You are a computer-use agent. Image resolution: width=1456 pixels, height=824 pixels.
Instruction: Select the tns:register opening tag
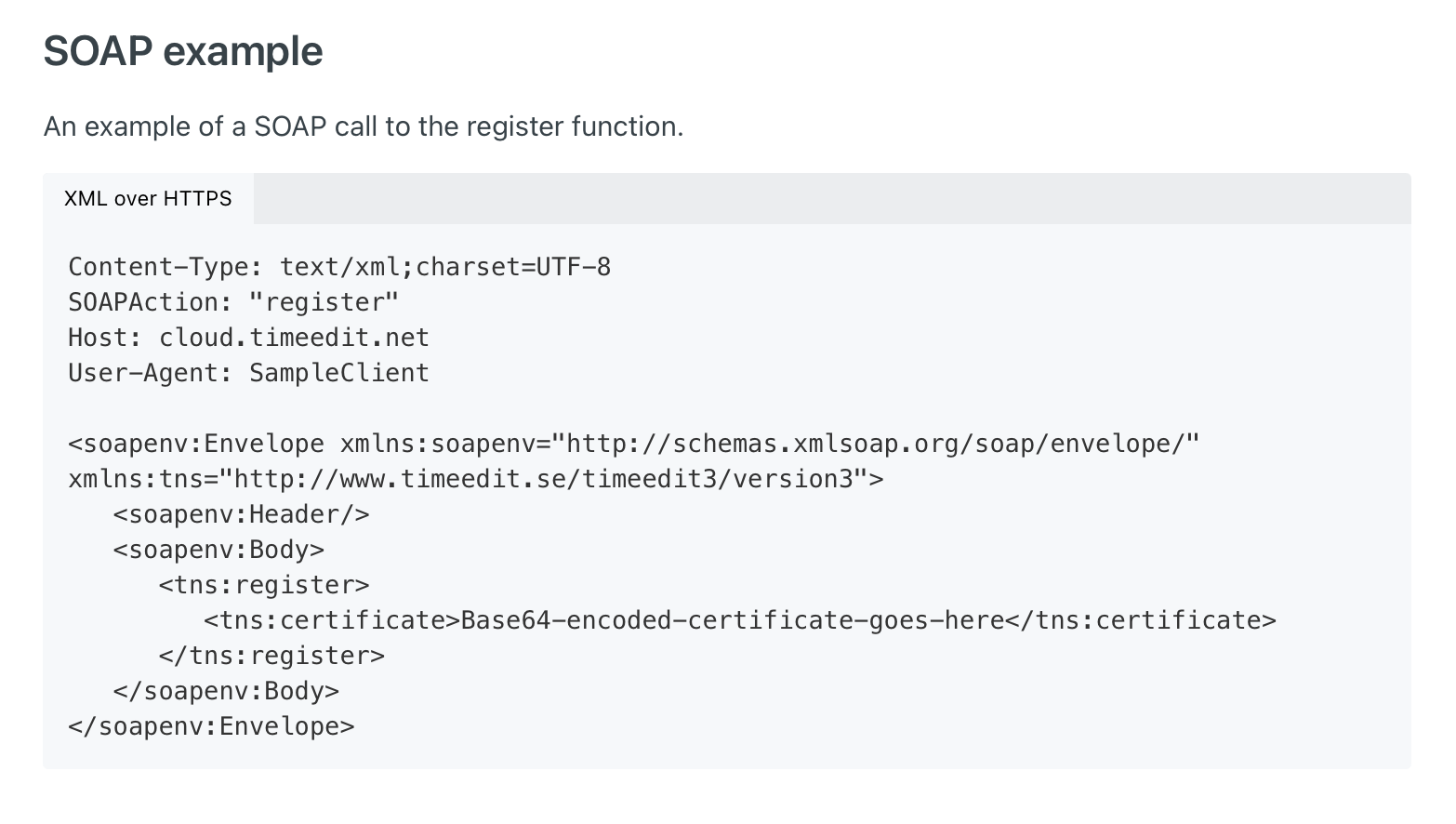click(263, 584)
